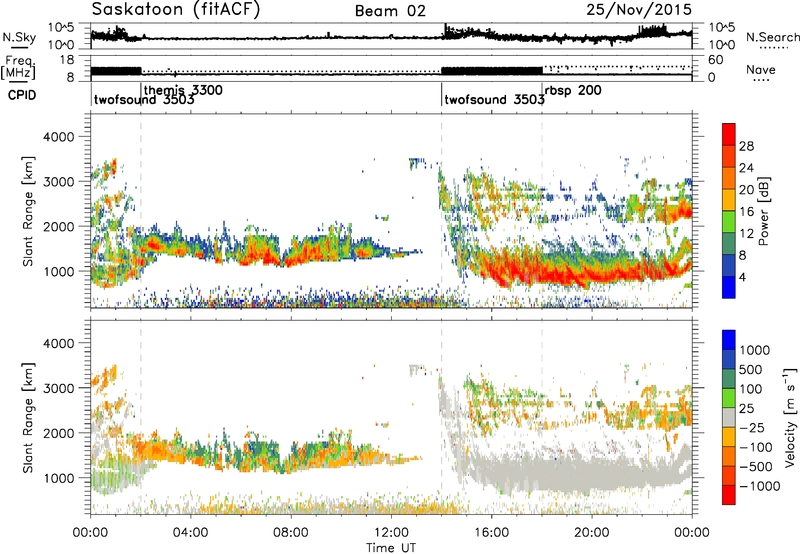The width and height of the screenshot is (800, 554).
Task: Select the Beam 02 heading
Action: 390,11
